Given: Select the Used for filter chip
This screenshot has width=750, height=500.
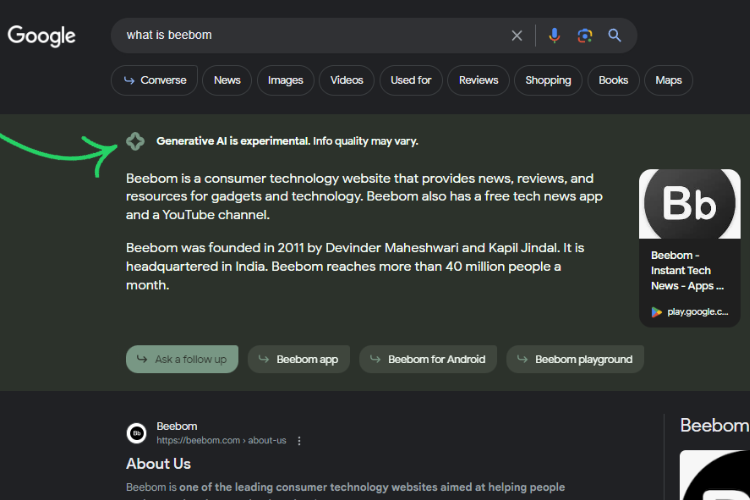Looking at the screenshot, I should (x=411, y=80).
